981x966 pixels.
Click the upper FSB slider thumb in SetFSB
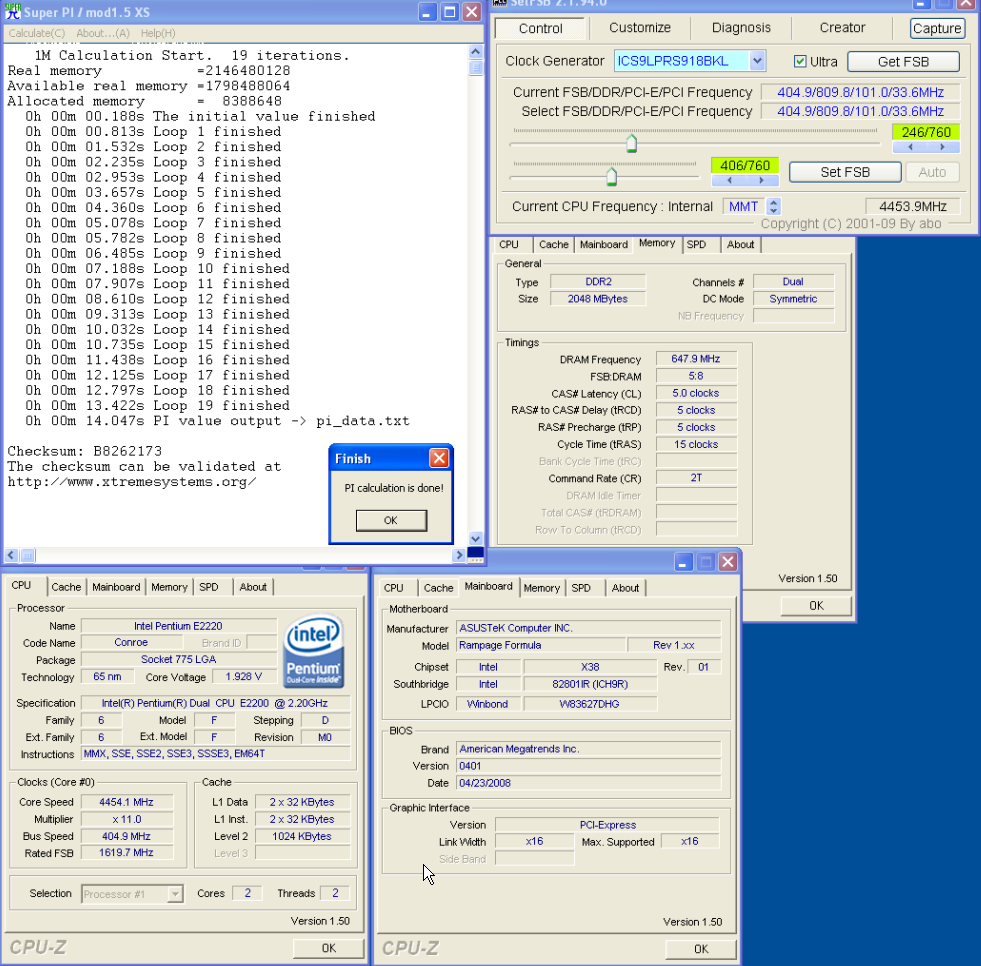[x=631, y=143]
